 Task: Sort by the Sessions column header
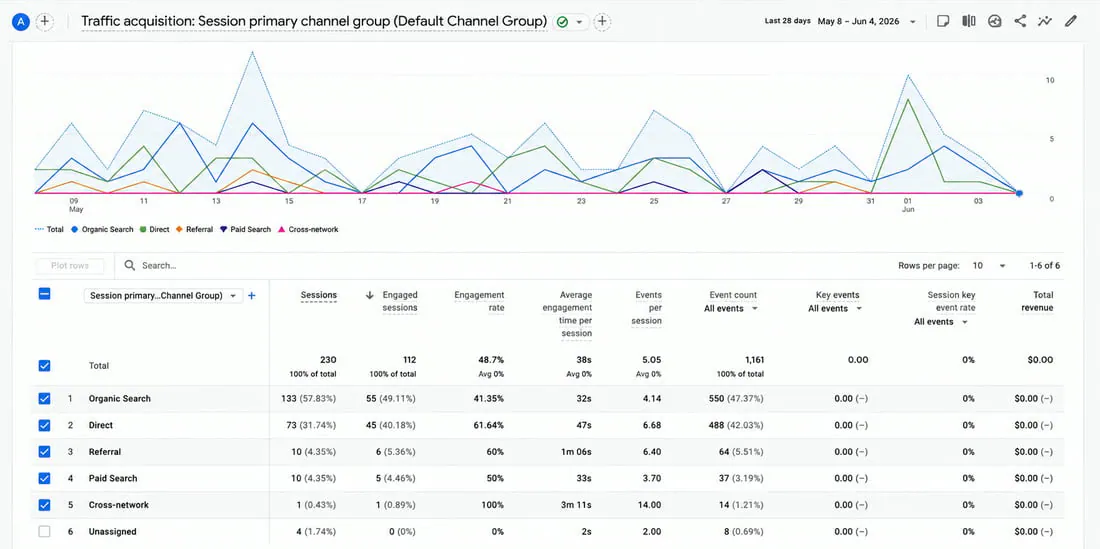(318, 295)
